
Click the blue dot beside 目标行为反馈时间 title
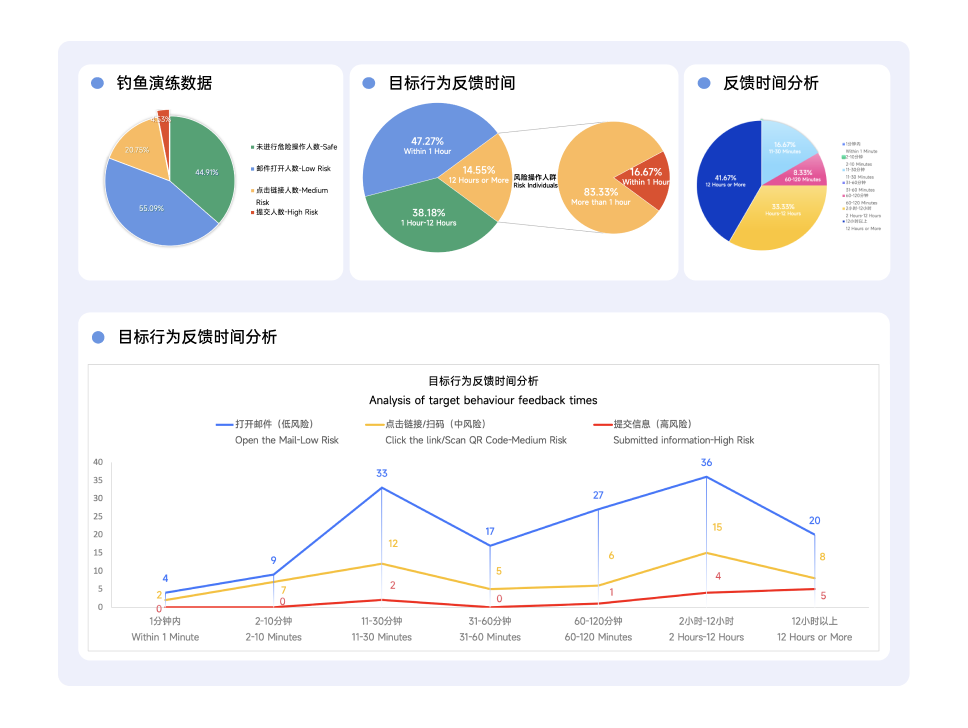coord(368,84)
